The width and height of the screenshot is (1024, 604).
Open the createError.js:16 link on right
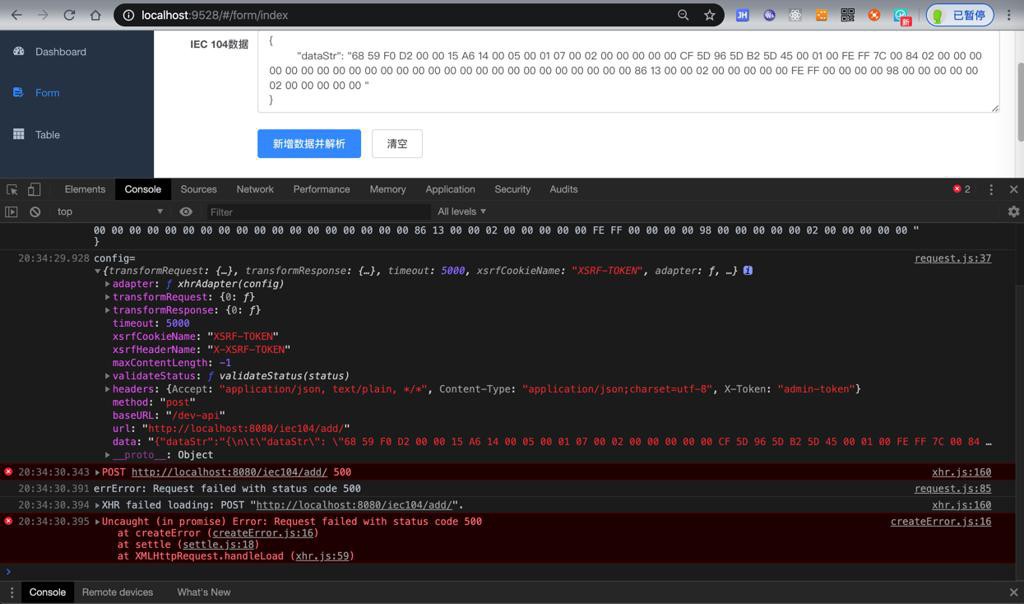[941, 522]
